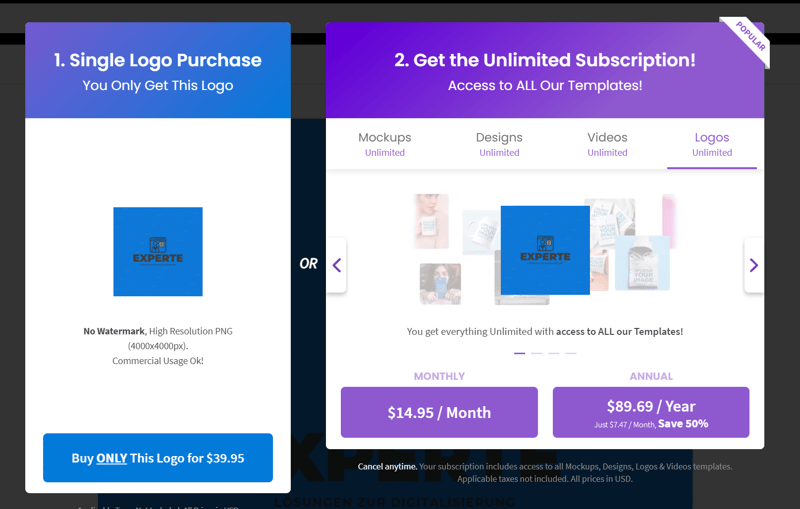The height and width of the screenshot is (509, 800).
Task: Click the left carousel arrow
Action: click(337, 265)
